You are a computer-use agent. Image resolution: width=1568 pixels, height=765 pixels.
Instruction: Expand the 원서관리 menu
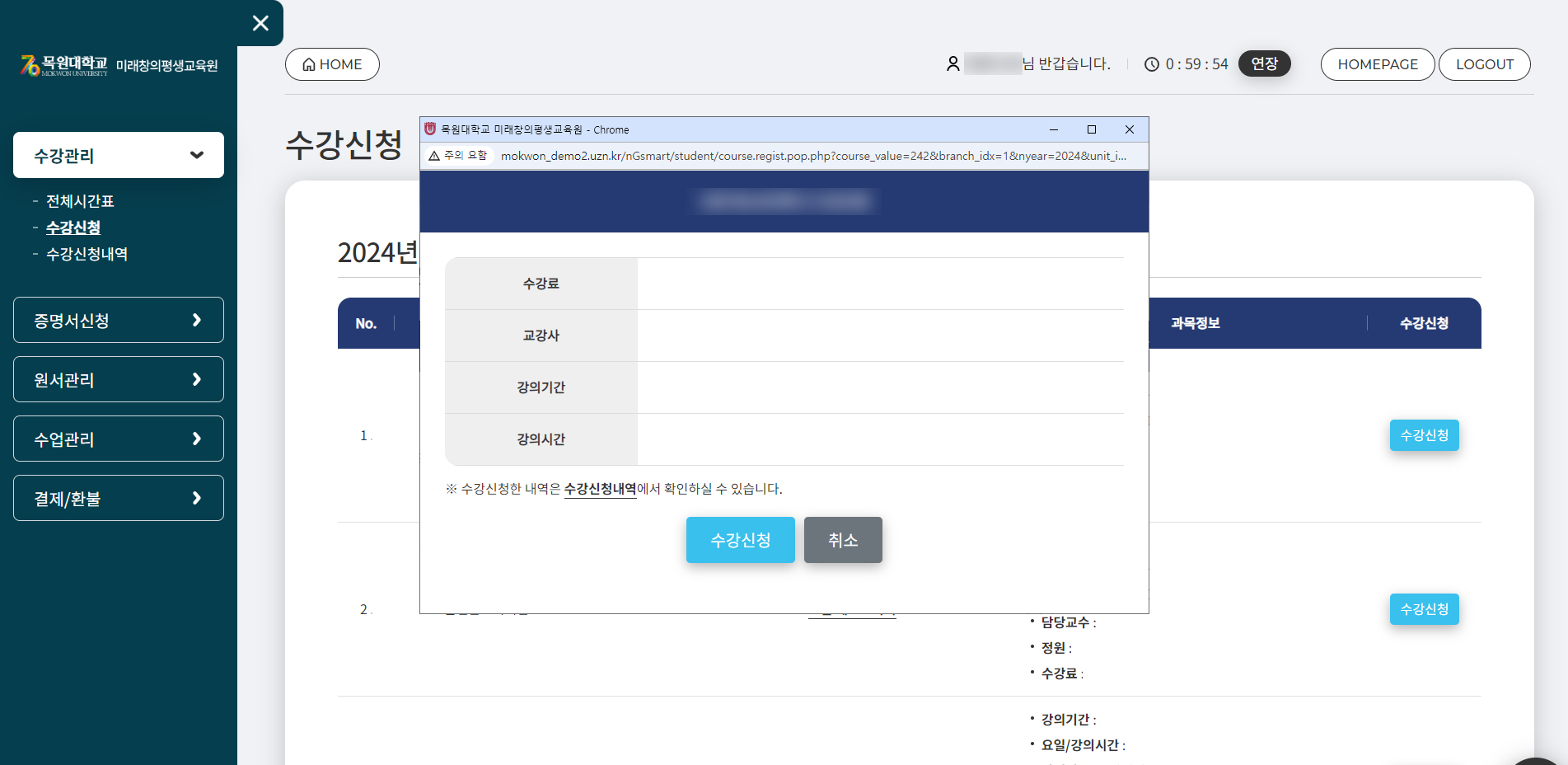click(x=119, y=379)
